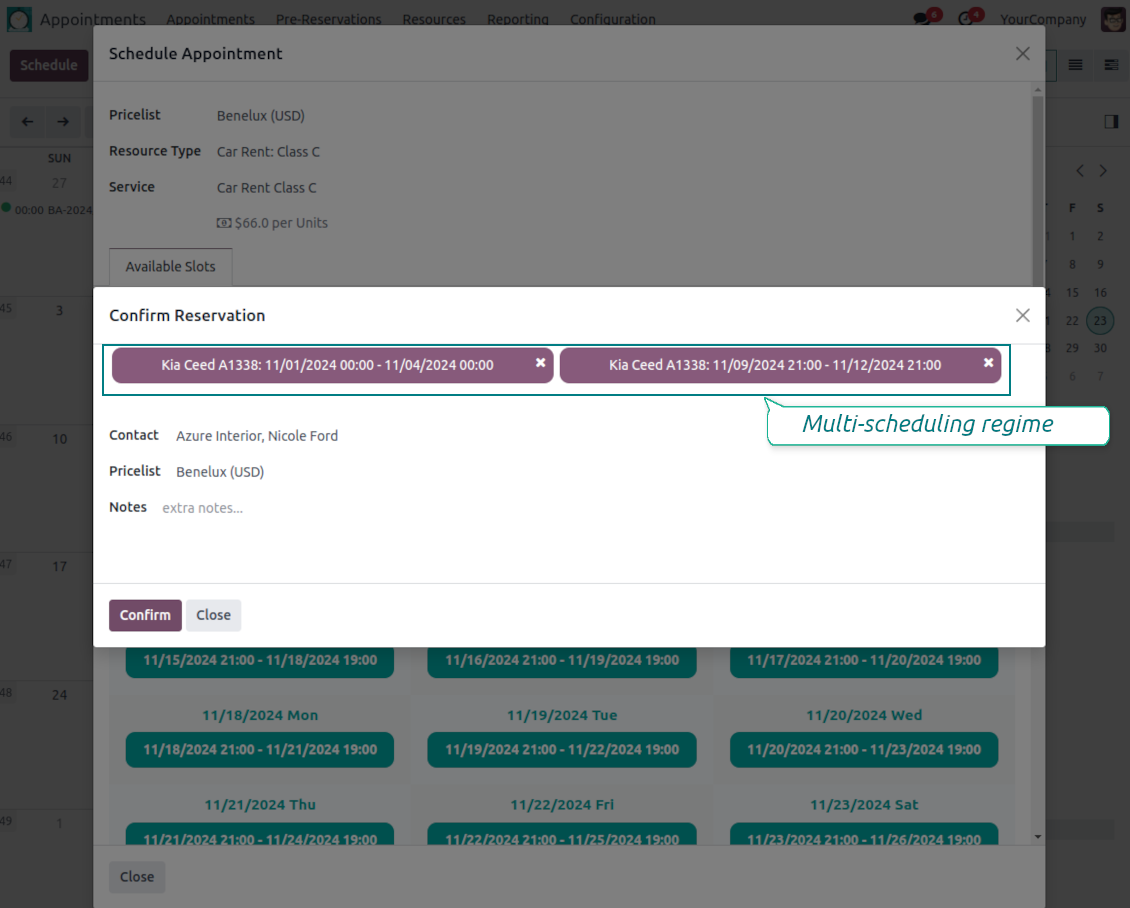The height and width of the screenshot is (908, 1130).
Task: Switch to the list view icon
Action: click(x=1076, y=65)
